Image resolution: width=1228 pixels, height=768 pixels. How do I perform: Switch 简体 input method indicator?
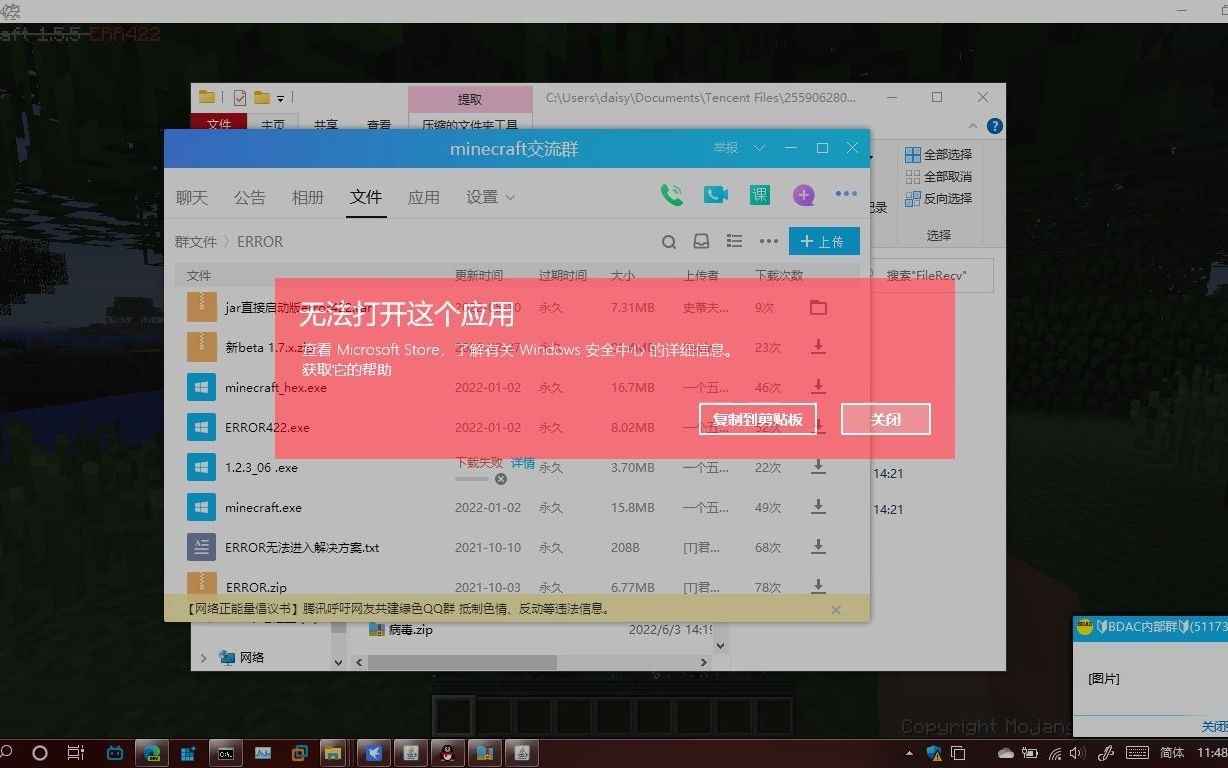tap(1172, 752)
